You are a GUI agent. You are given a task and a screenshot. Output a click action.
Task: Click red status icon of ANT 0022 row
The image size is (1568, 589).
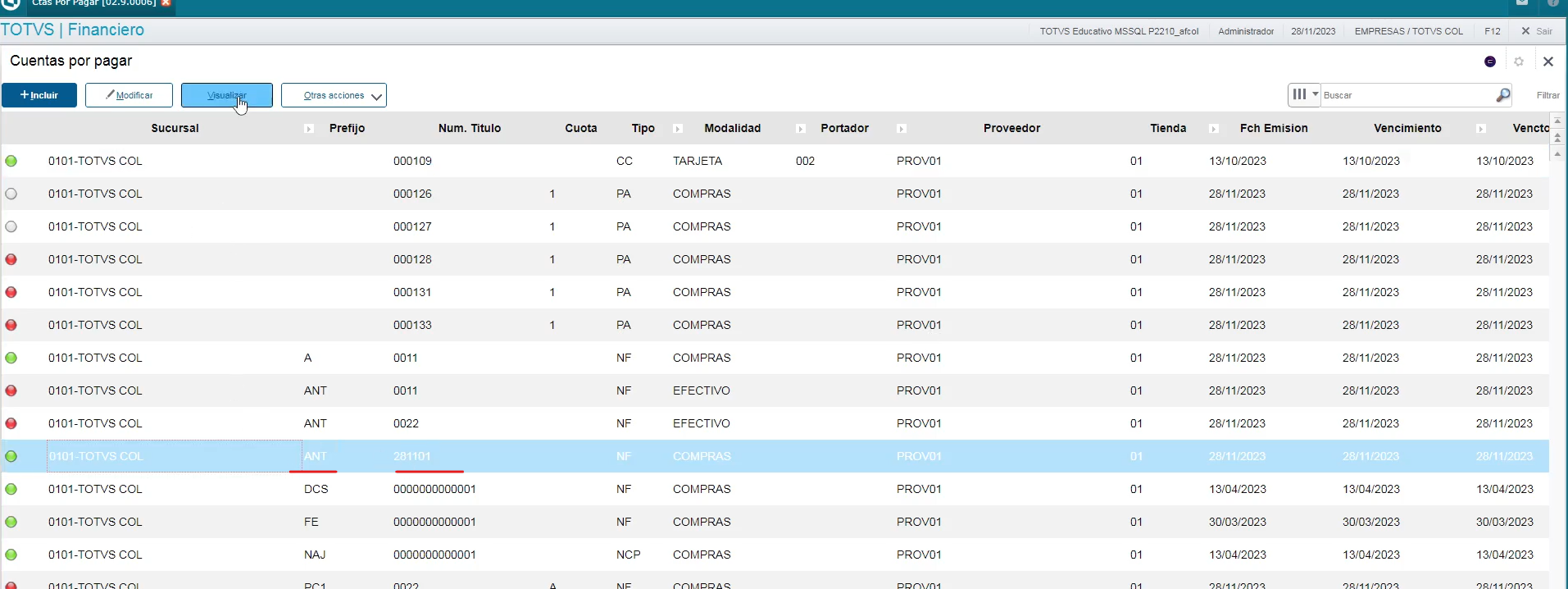11,423
